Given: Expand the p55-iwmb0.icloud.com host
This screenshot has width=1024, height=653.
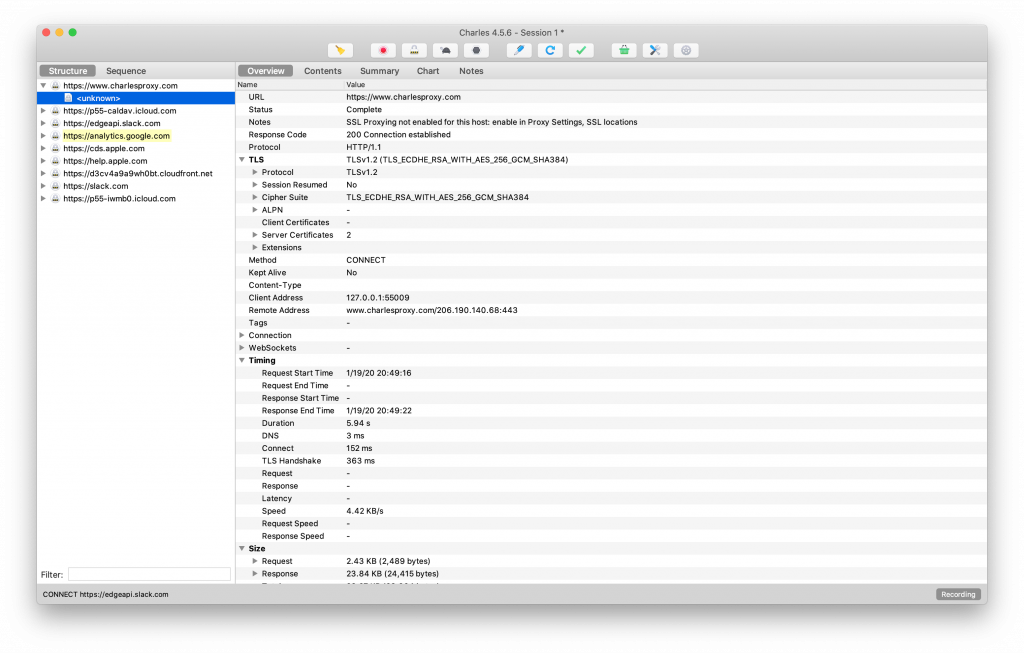Looking at the screenshot, I should (44, 199).
